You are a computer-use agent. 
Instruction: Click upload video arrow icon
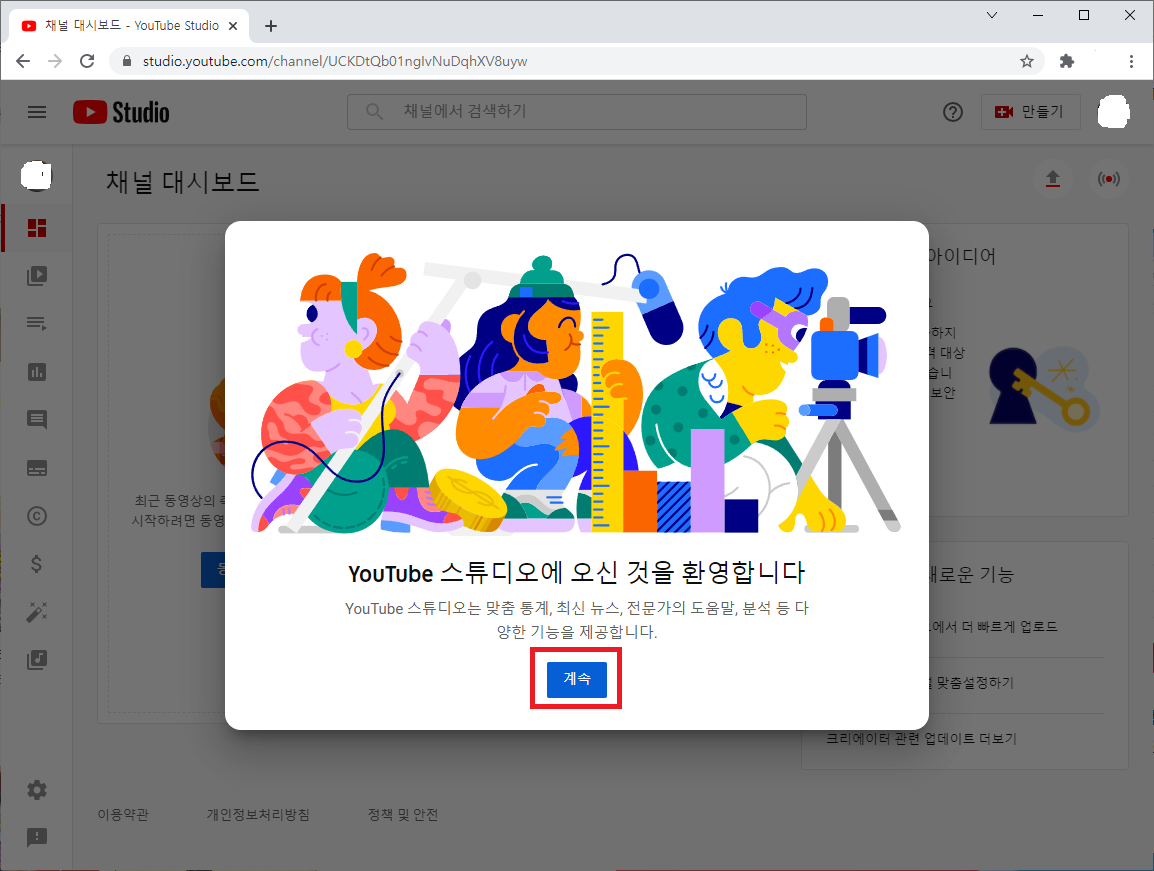1053,179
